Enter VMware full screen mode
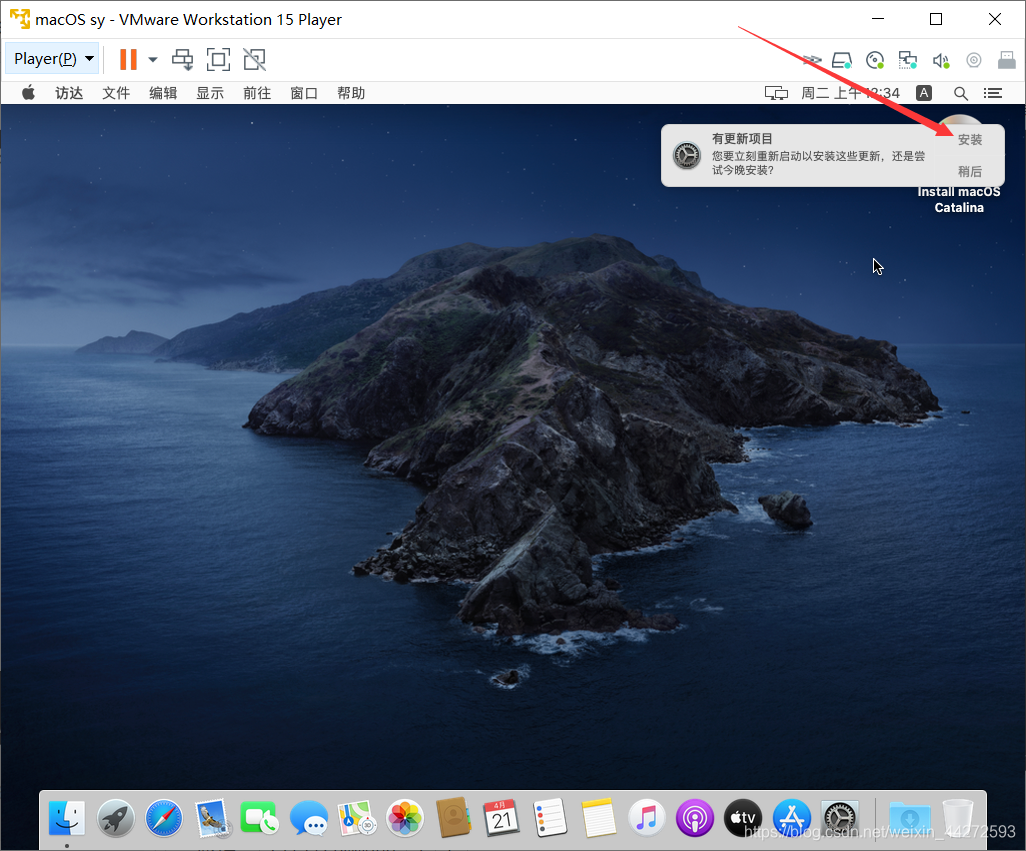Viewport: 1026px width, 851px height. point(218,59)
